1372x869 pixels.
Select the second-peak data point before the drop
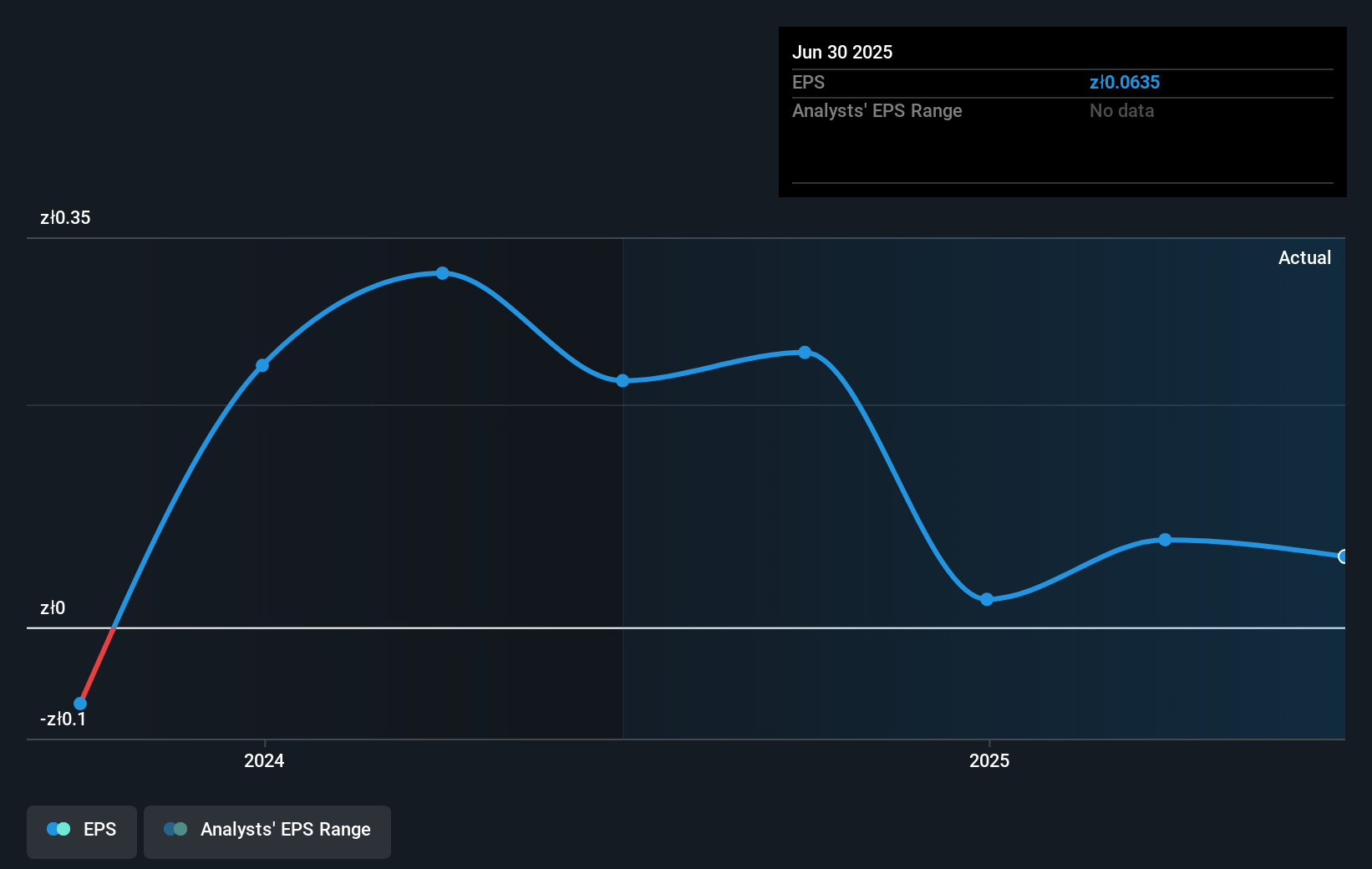point(805,353)
